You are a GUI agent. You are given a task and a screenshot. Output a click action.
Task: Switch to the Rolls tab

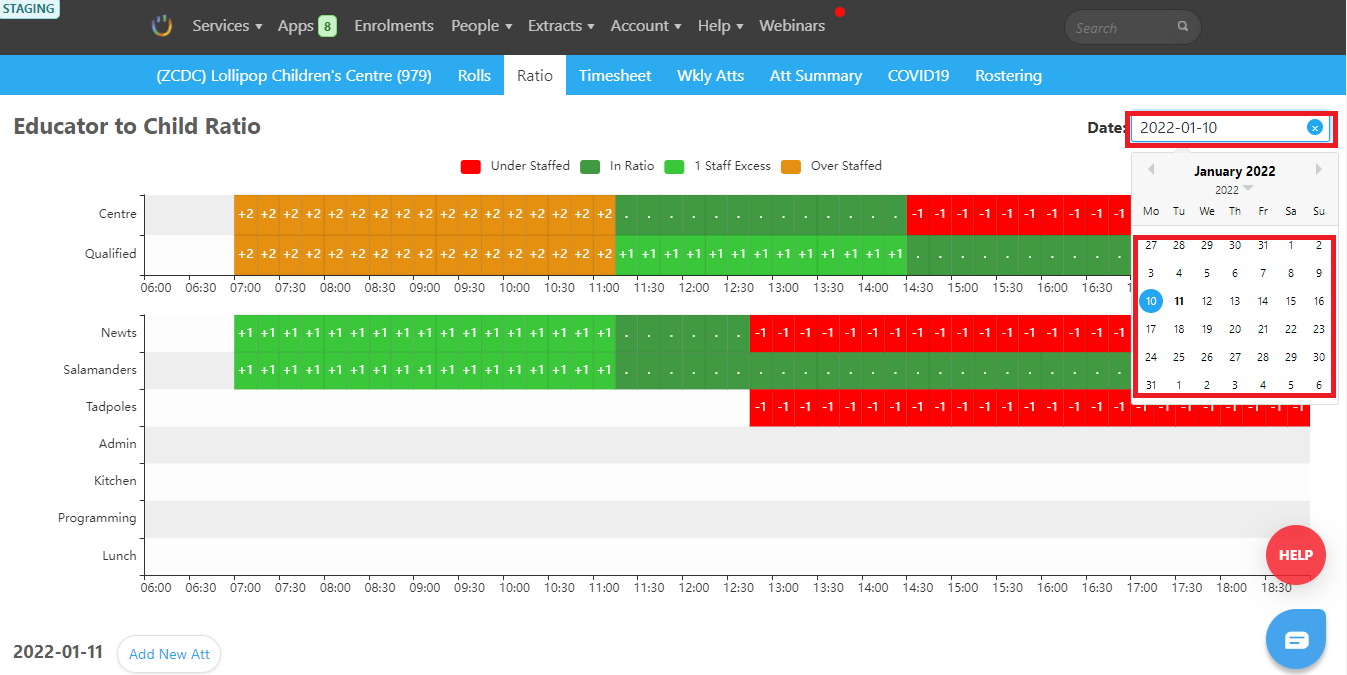[474, 75]
